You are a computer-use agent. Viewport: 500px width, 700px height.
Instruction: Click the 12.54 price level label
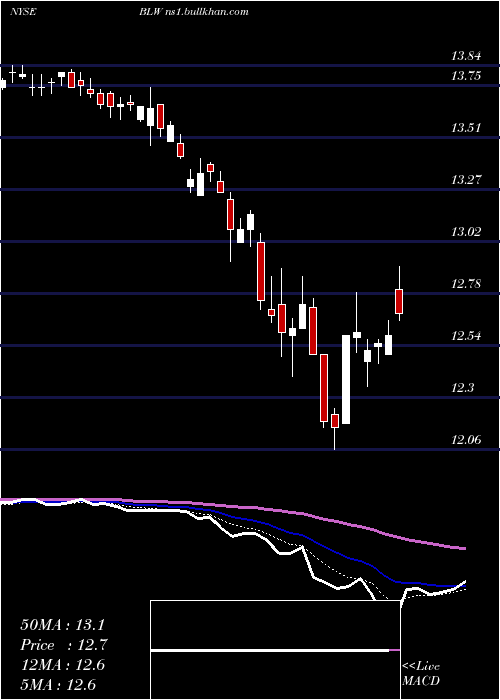pyautogui.click(x=466, y=336)
